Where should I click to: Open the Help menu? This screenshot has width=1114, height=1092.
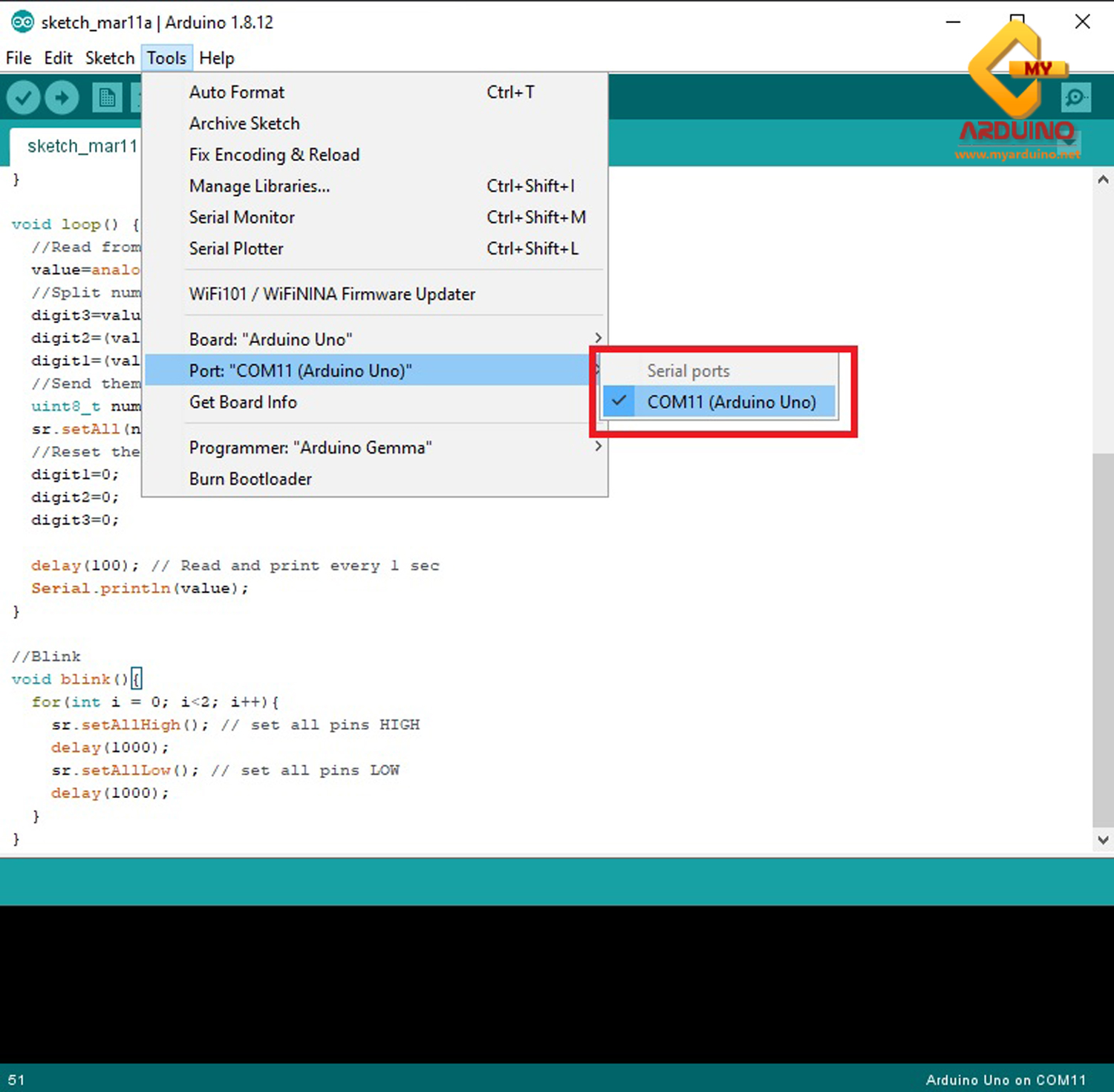[215, 58]
